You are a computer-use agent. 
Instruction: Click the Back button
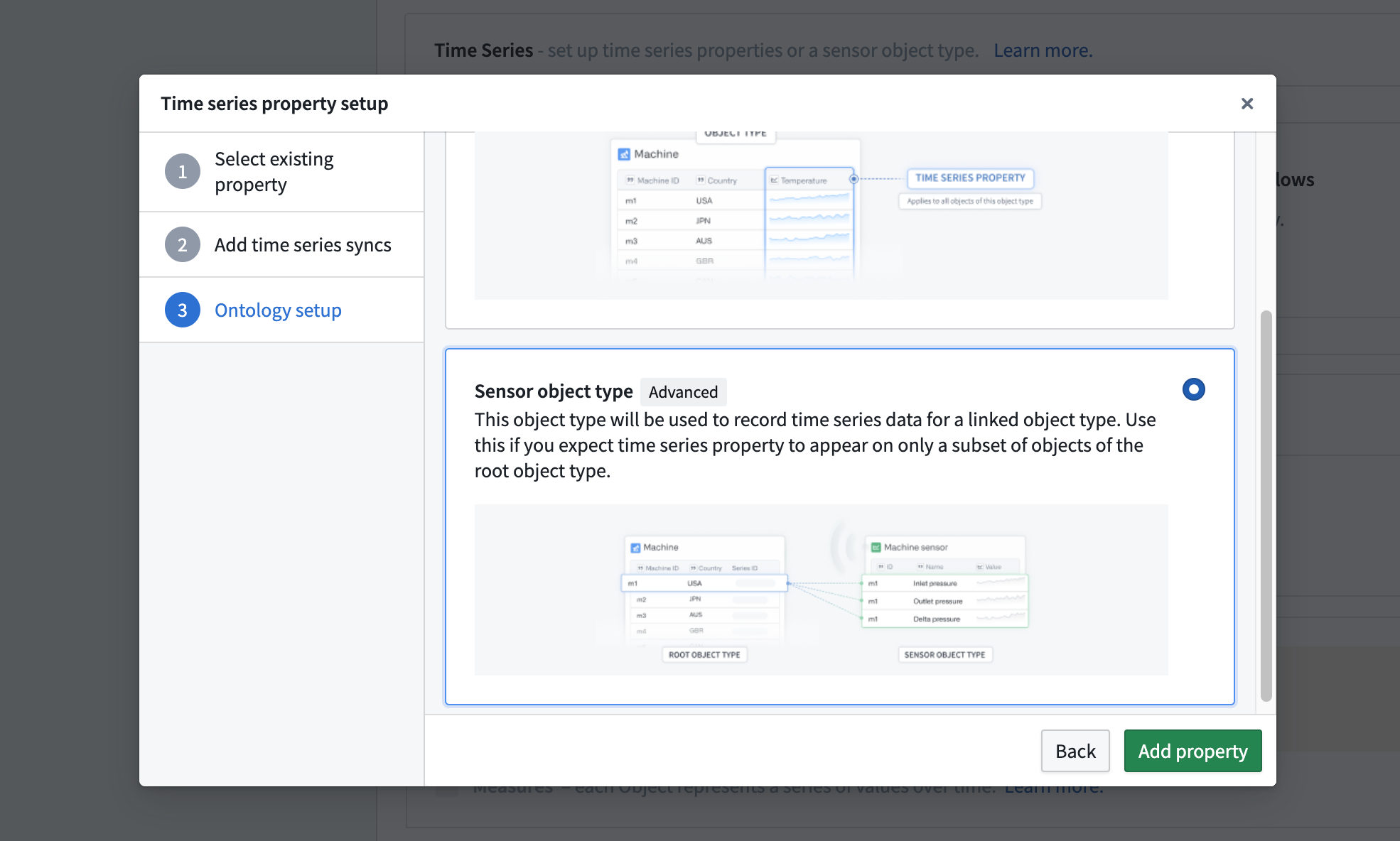(x=1075, y=751)
